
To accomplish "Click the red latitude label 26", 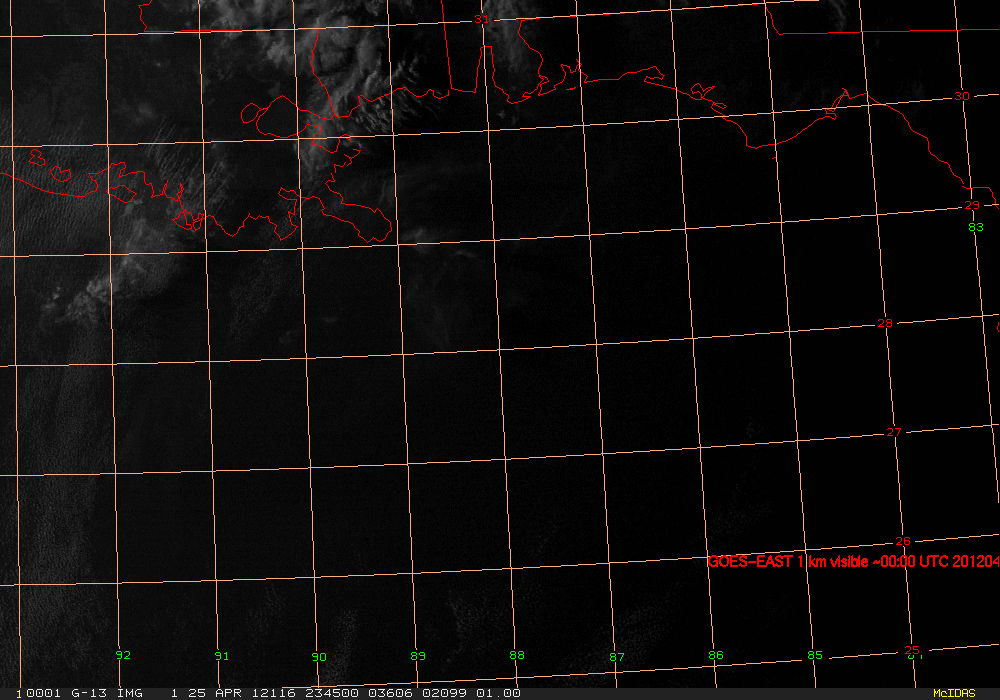I will tap(903, 541).
